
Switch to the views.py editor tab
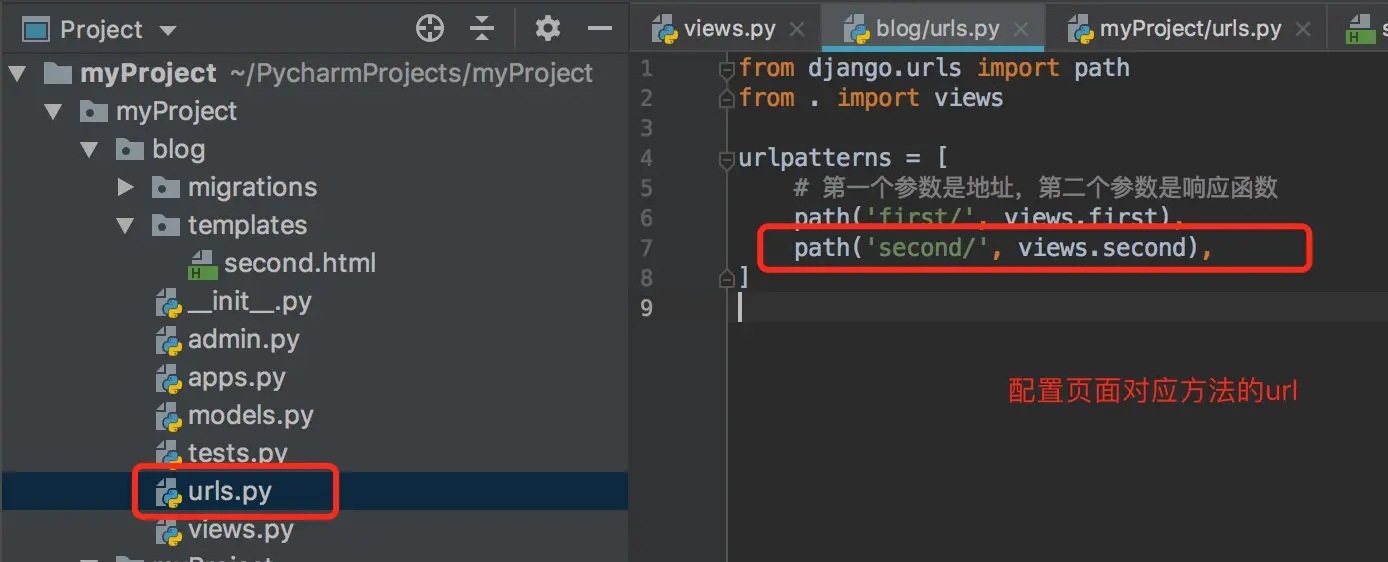point(729,29)
